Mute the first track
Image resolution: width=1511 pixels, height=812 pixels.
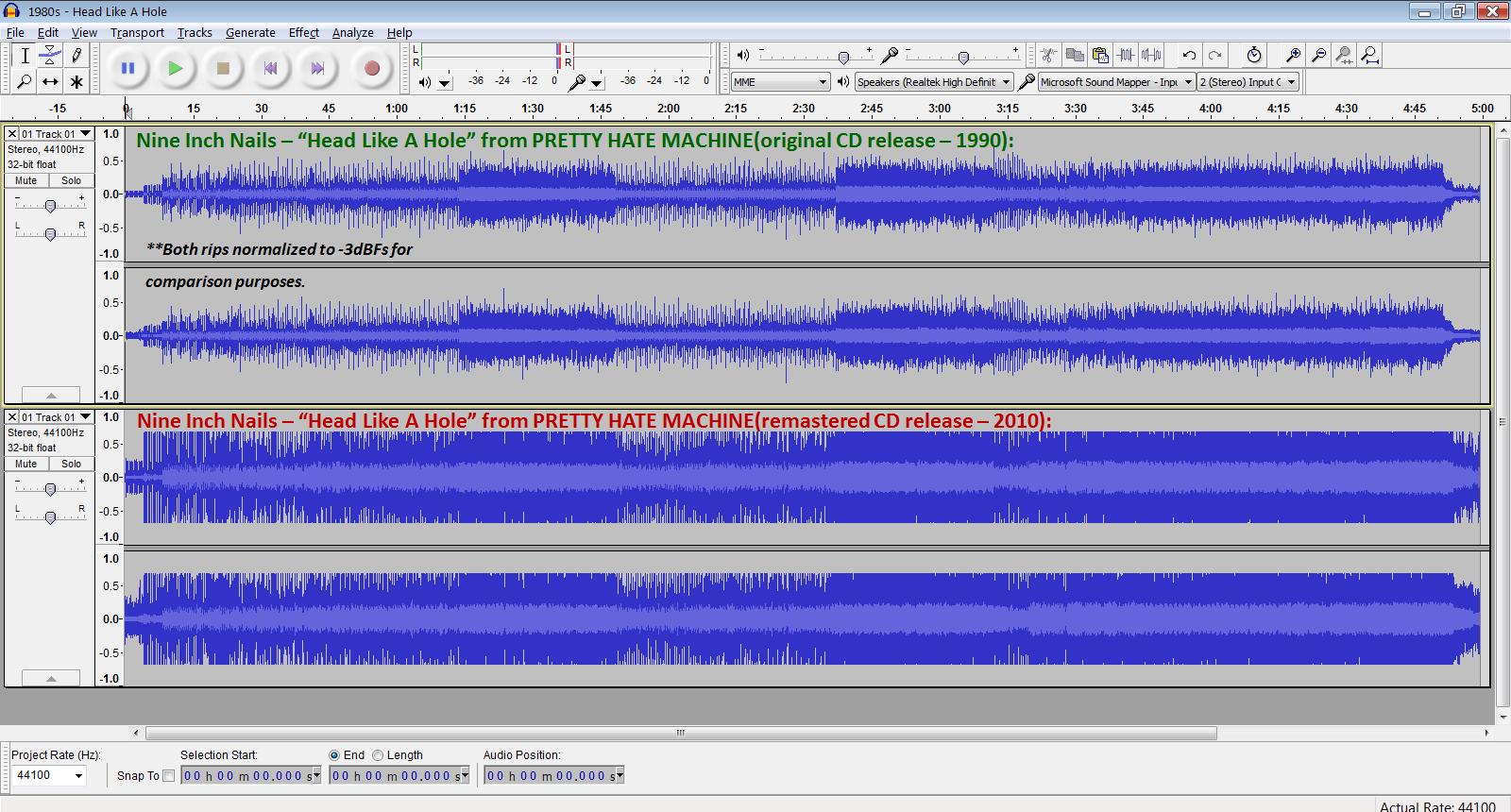[x=26, y=180]
